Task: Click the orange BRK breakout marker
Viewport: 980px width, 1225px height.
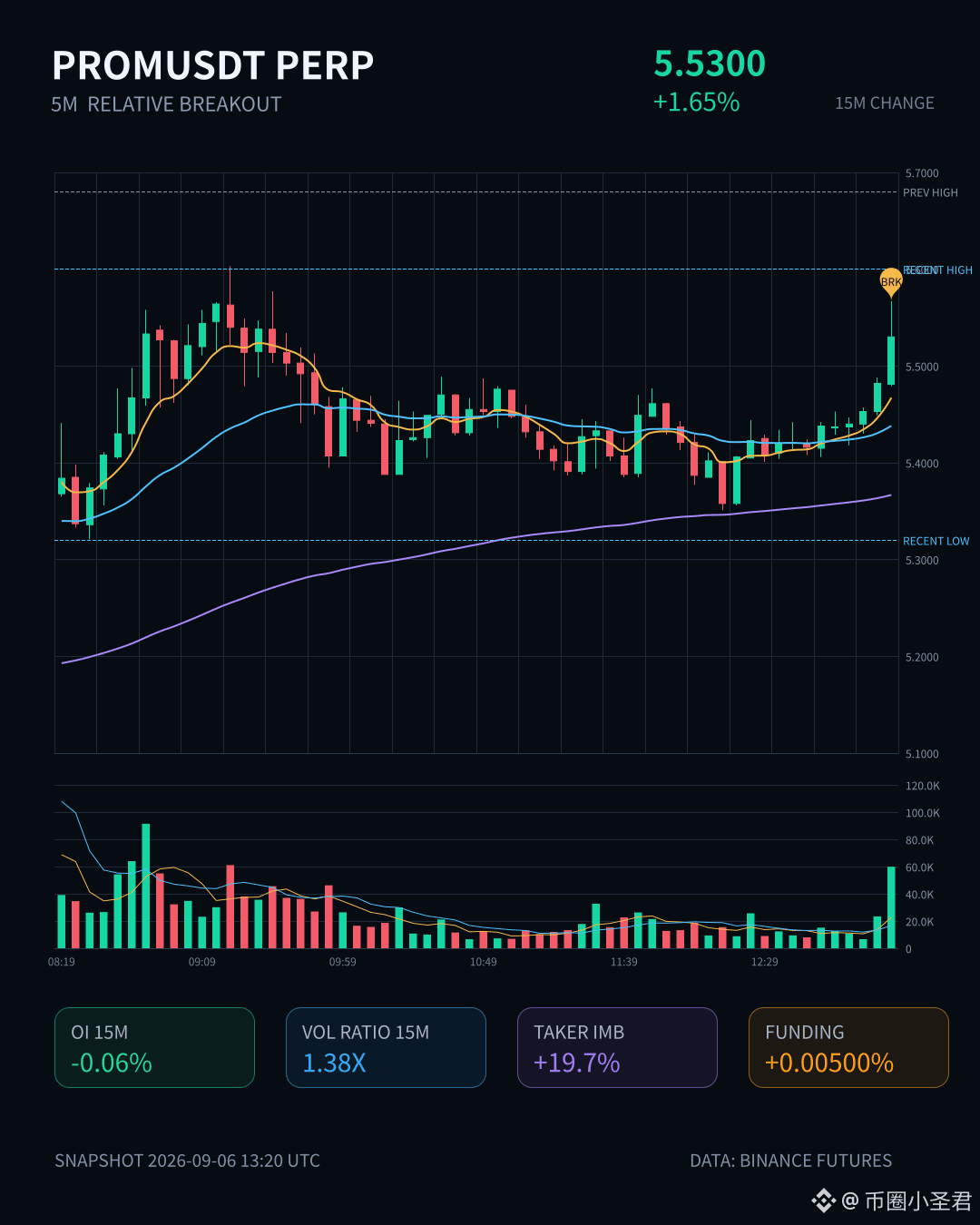Action: click(891, 281)
